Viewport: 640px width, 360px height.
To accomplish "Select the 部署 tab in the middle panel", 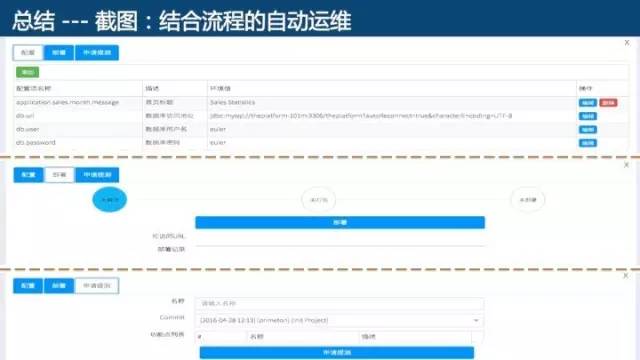I will (x=59, y=175).
